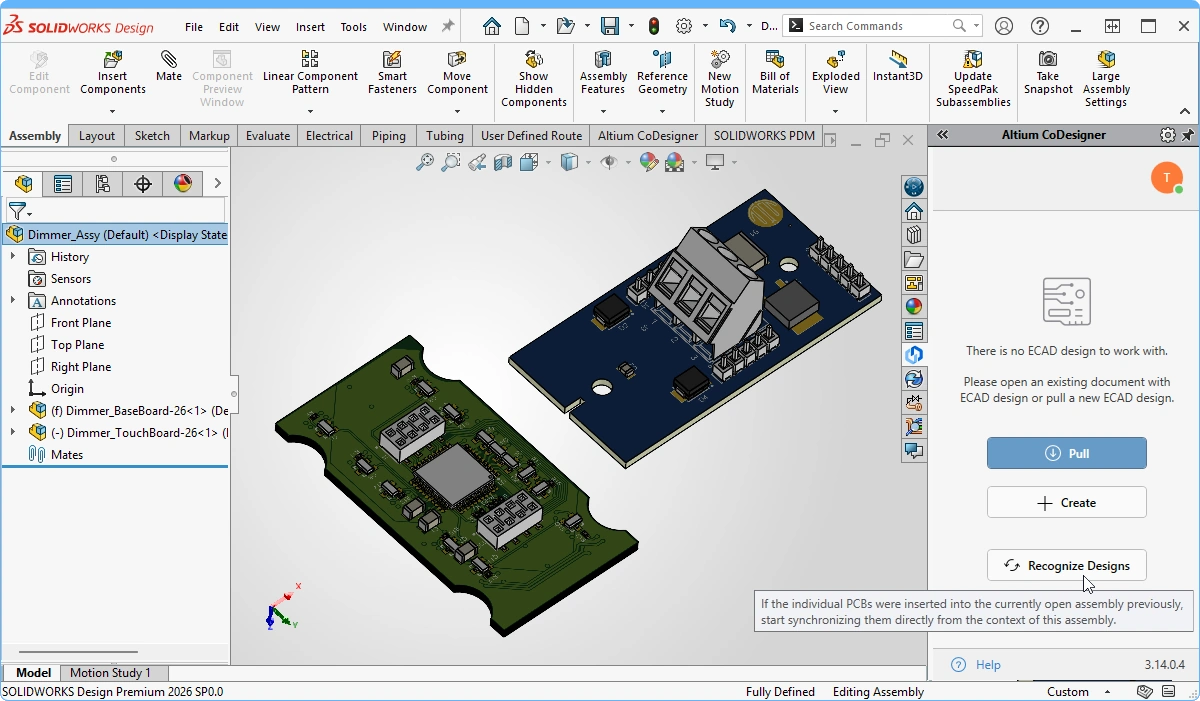Pin the Altium CoDesigner panel

(x=1188, y=135)
